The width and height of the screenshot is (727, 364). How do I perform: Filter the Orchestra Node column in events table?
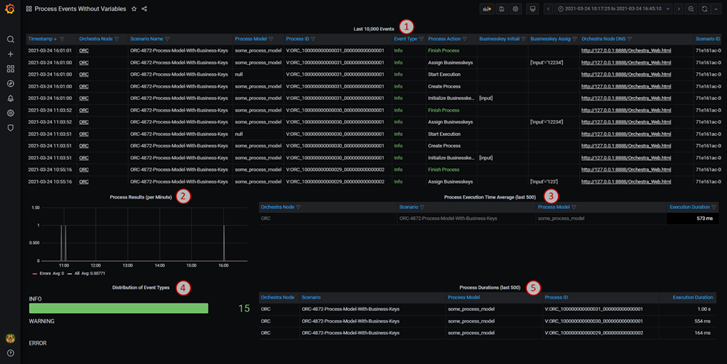click(117, 39)
